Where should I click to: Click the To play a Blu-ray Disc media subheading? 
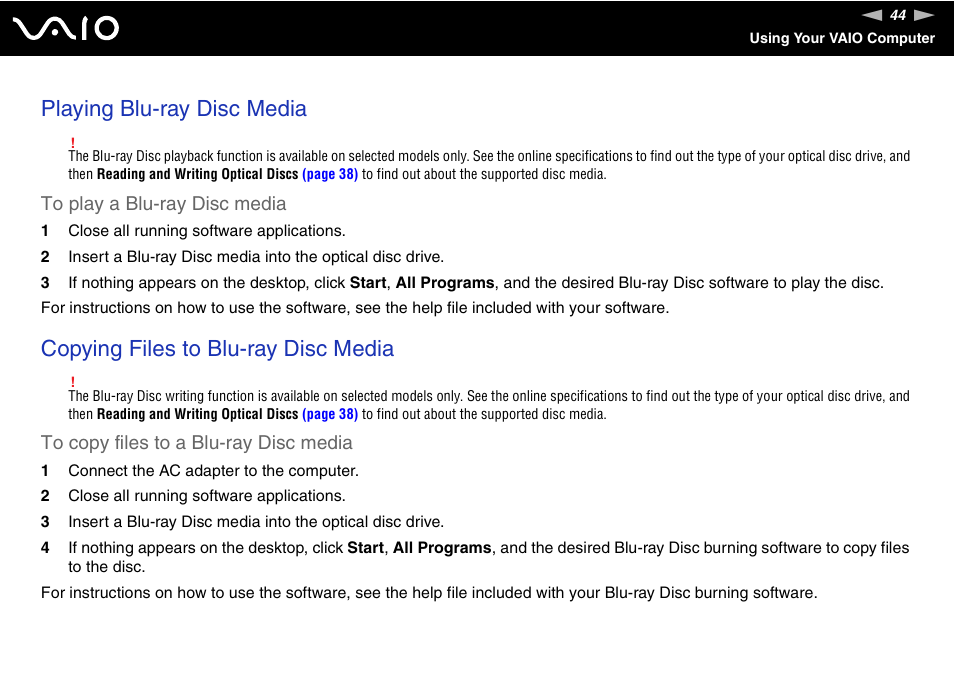[x=164, y=204]
